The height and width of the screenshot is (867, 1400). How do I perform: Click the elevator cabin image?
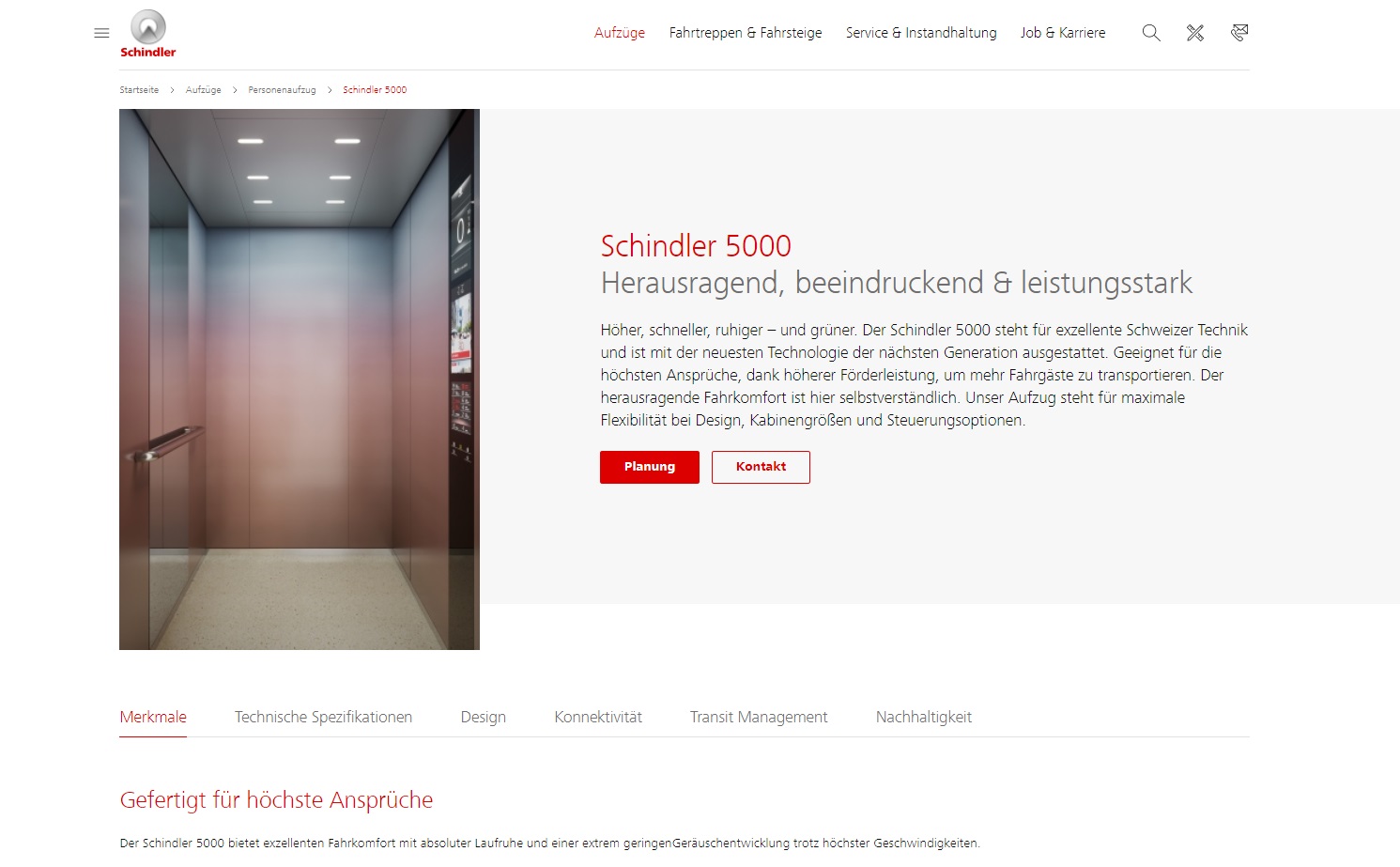click(300, 379)
